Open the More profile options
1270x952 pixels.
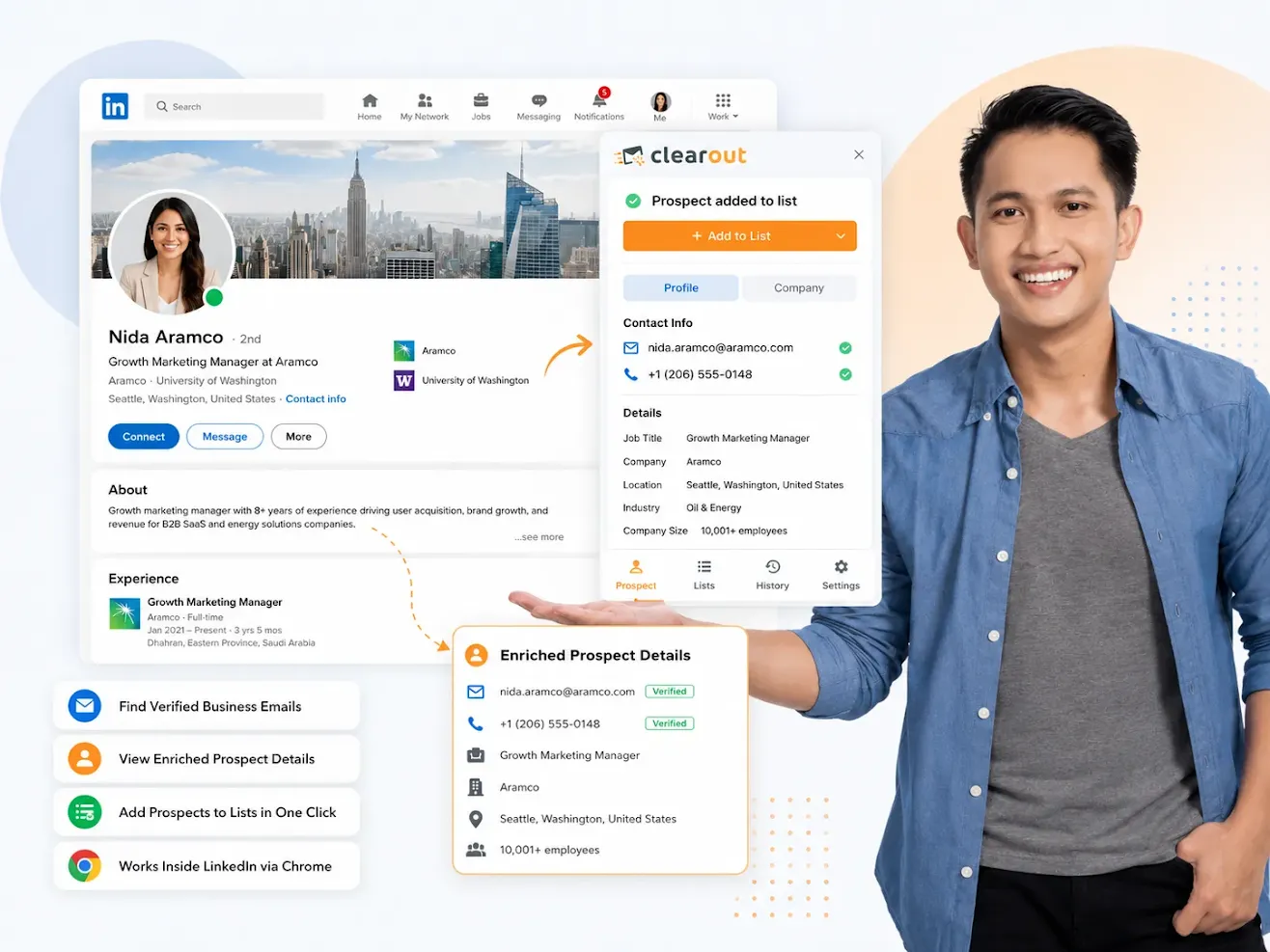point(299,437)
